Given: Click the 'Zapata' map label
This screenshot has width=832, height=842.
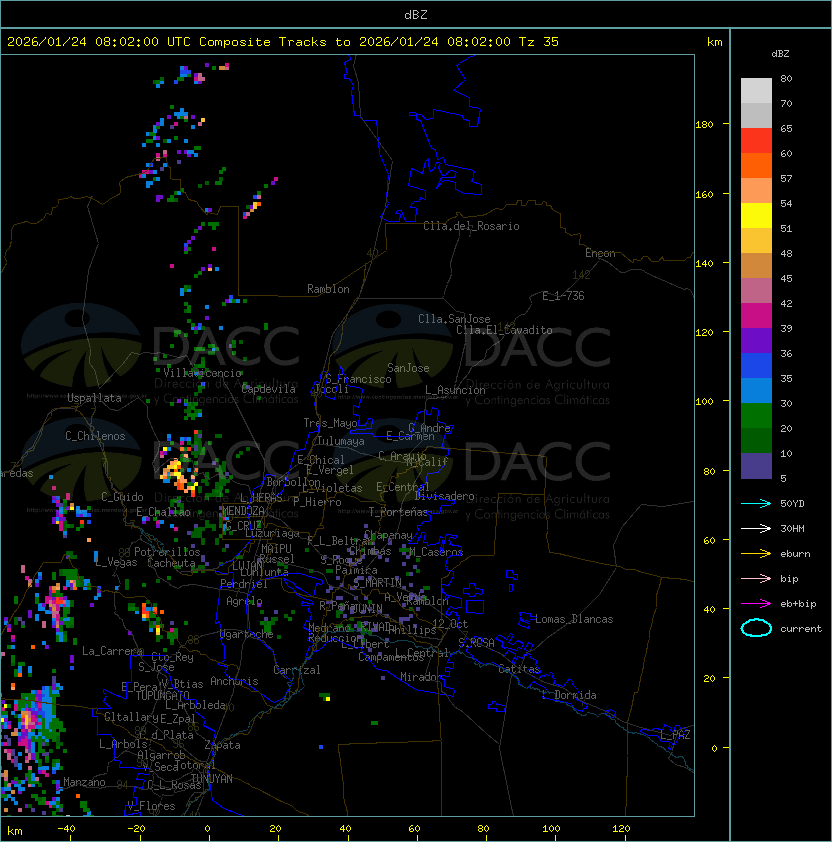Looking at the screenshot, I should tap(222, 745).
